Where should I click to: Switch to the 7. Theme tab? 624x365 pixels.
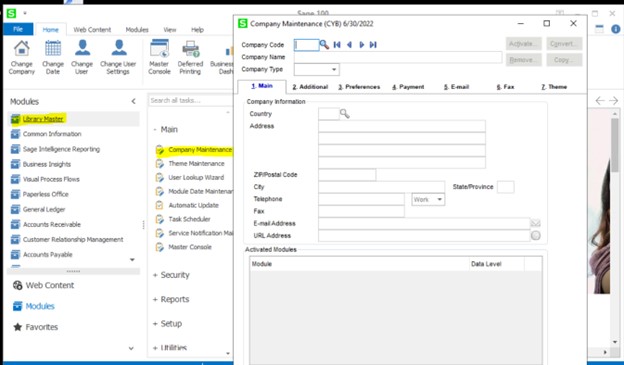554,87
